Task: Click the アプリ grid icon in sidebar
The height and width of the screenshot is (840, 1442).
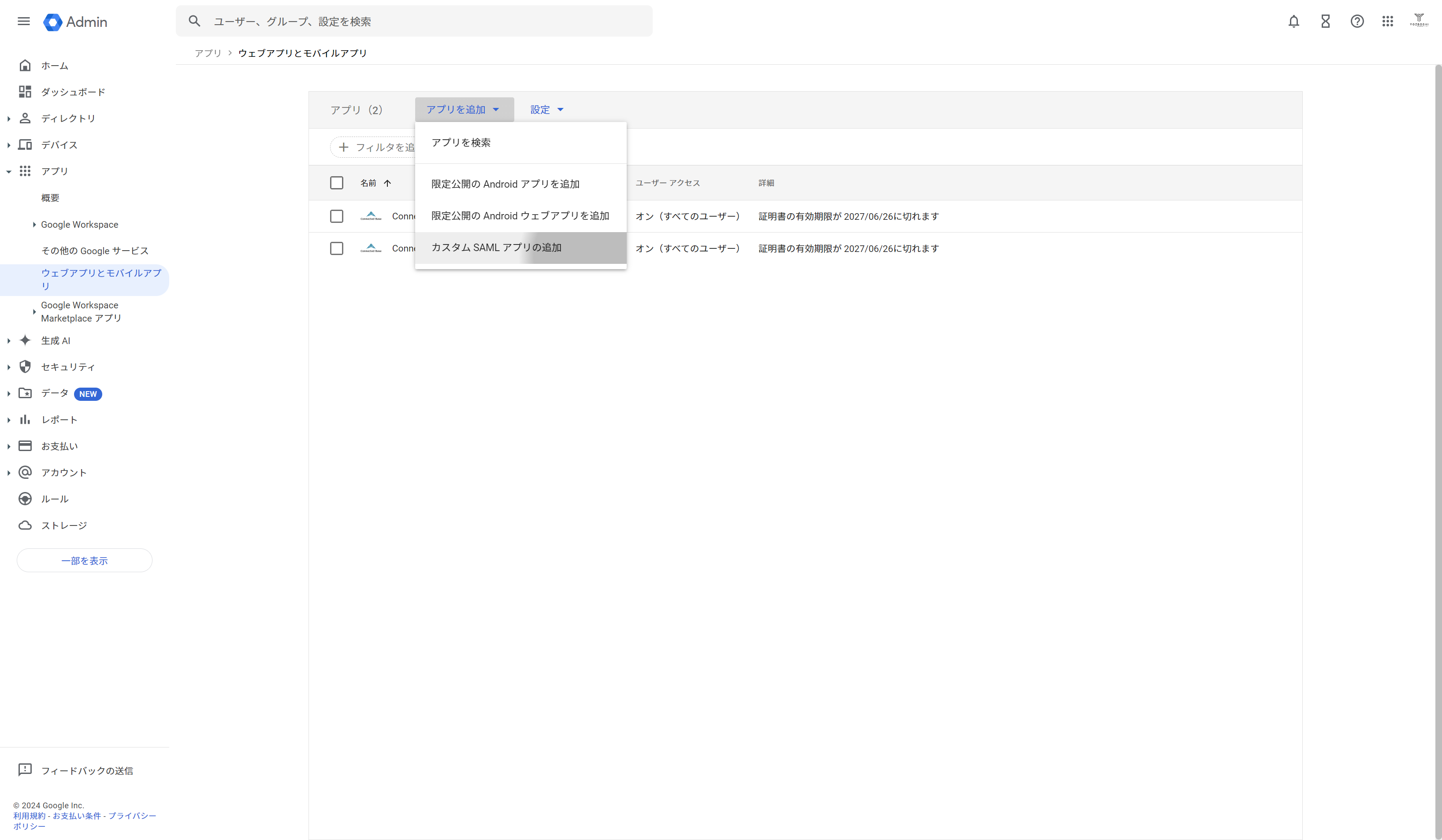Action: (25, 171)
